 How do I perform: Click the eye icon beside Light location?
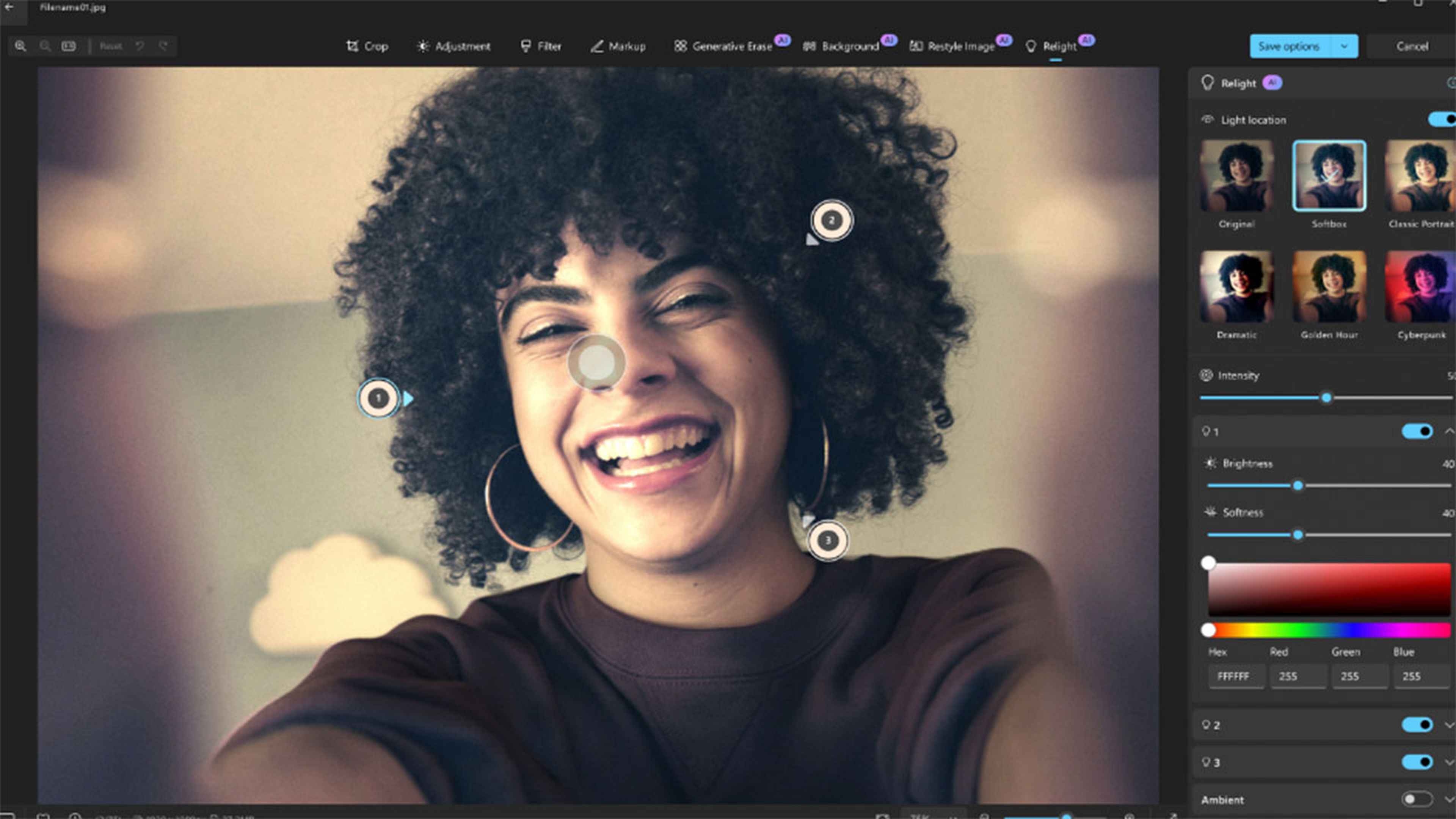tap(1208, 119)
